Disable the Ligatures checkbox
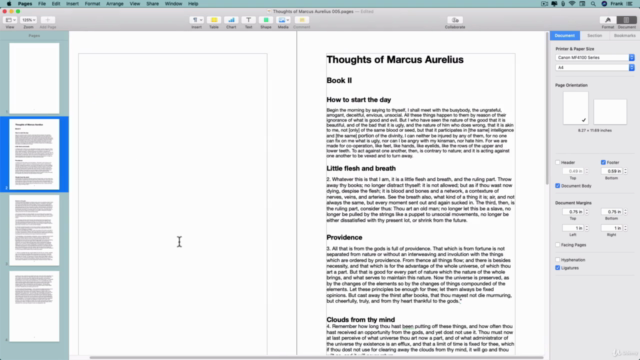Screen dimensions: 640x360 point(558,268)
